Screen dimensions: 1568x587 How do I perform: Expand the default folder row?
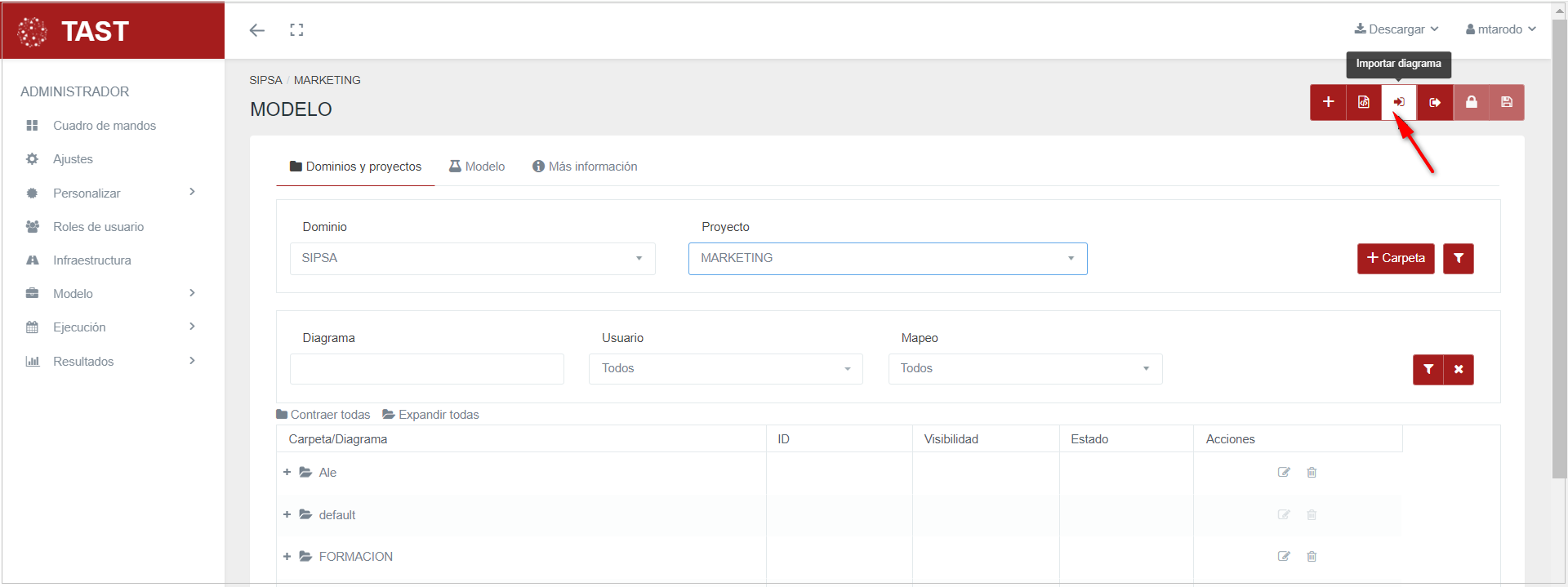pyautogui.click(x=287, y=515)
